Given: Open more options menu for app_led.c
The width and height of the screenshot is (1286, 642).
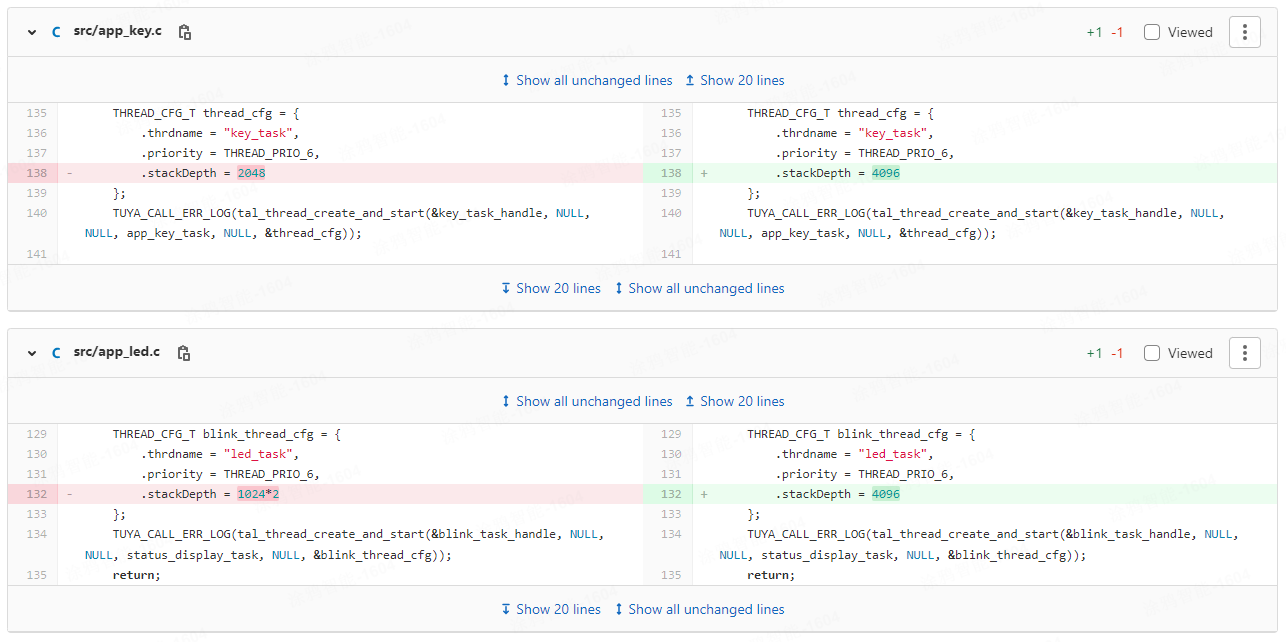Looking at the screenshot, I should pos(1244,353).
